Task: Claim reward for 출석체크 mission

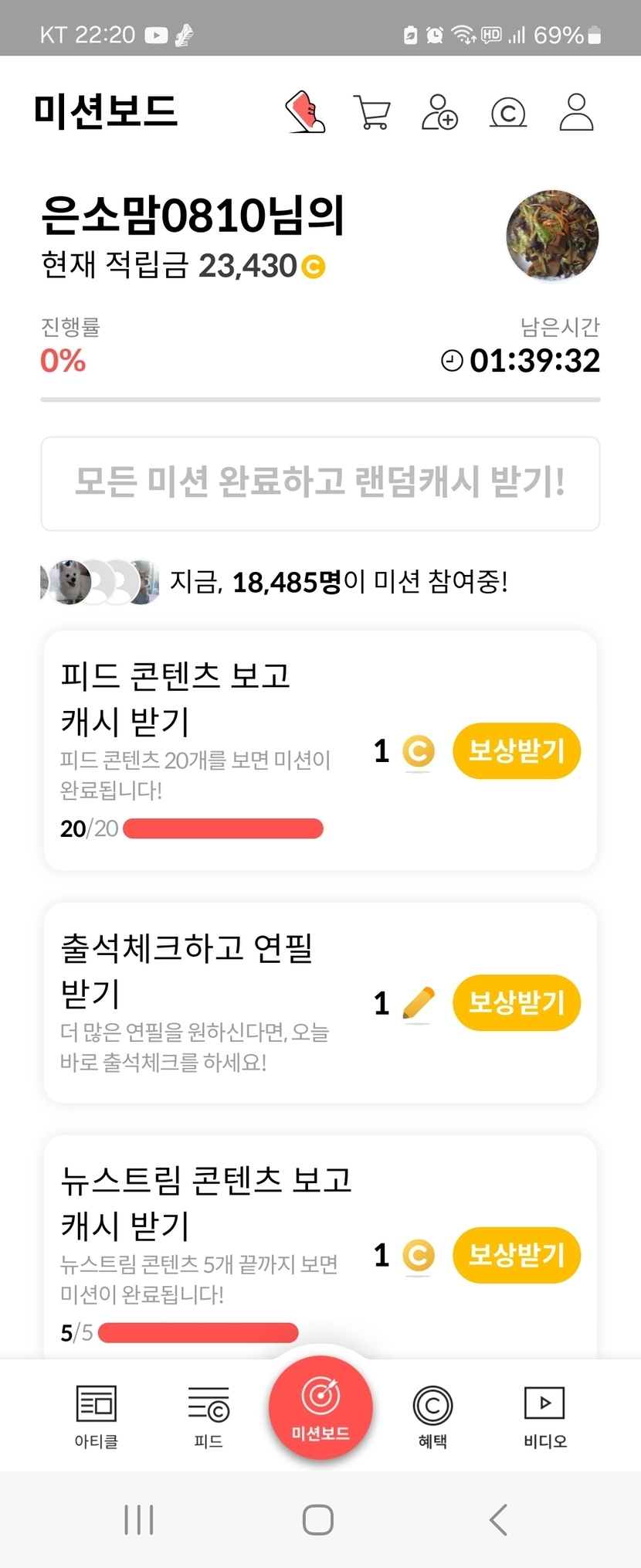Action: pos(516,1003)
